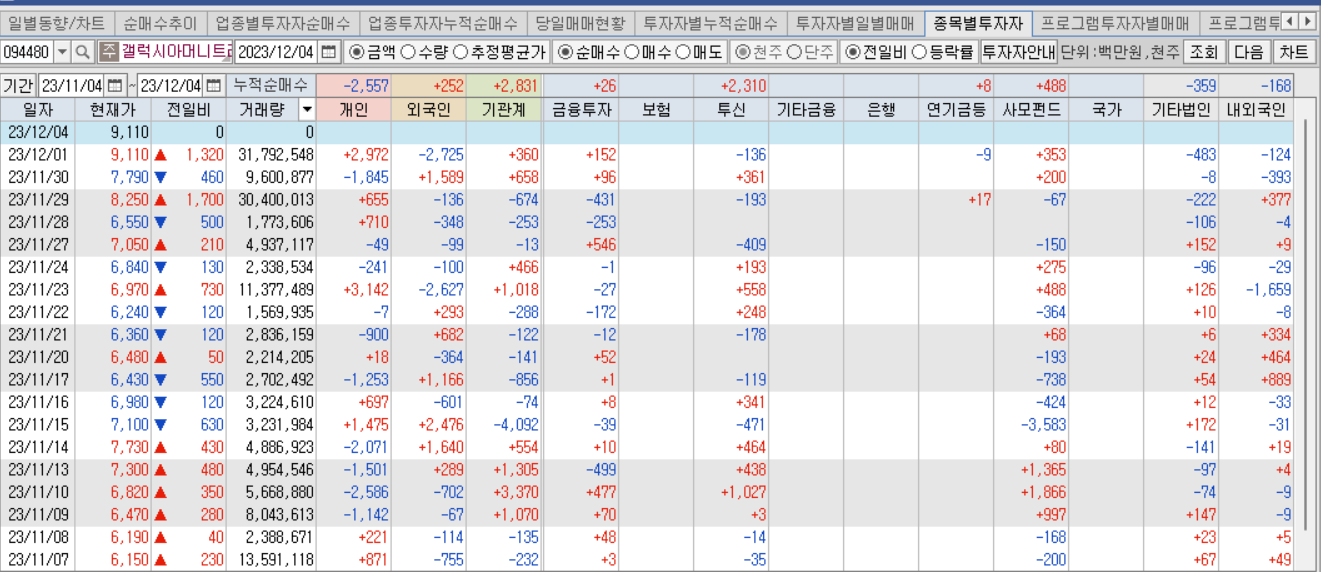Click the 투자자안내 button
The height and width of the screenshot is (572, 1321).
tap(1018, 52)
